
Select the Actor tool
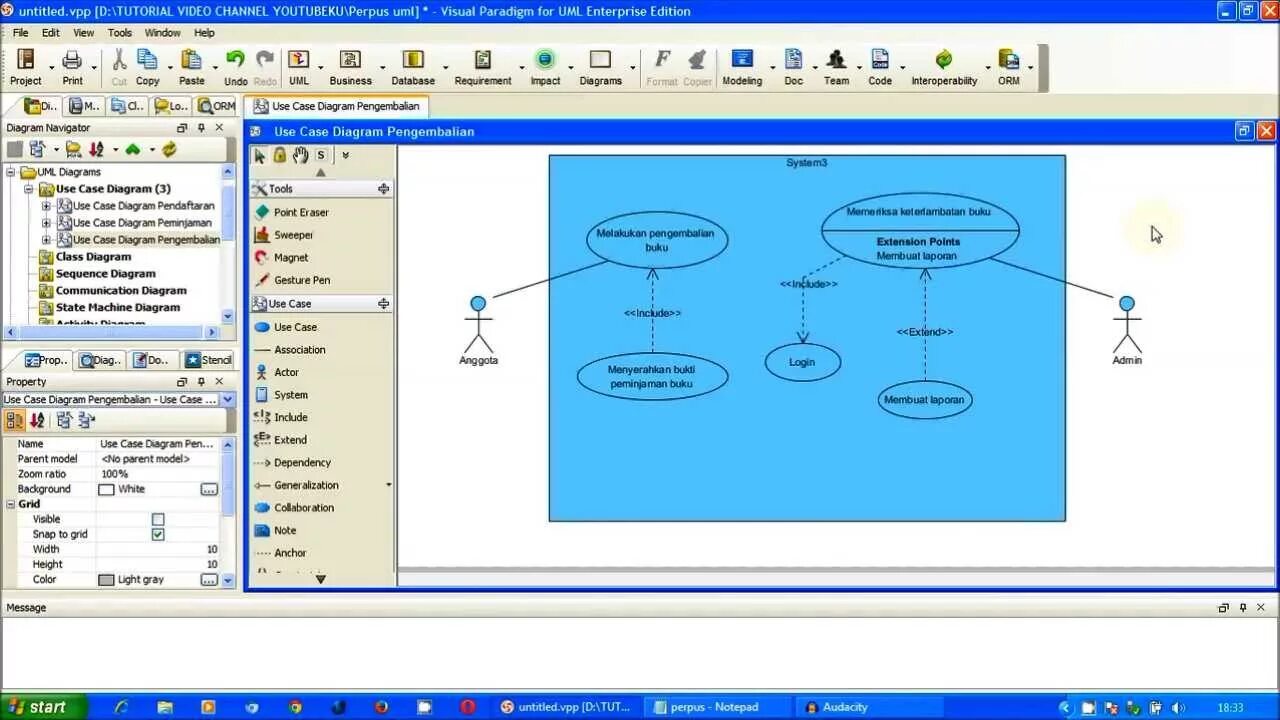click(286, 372)
